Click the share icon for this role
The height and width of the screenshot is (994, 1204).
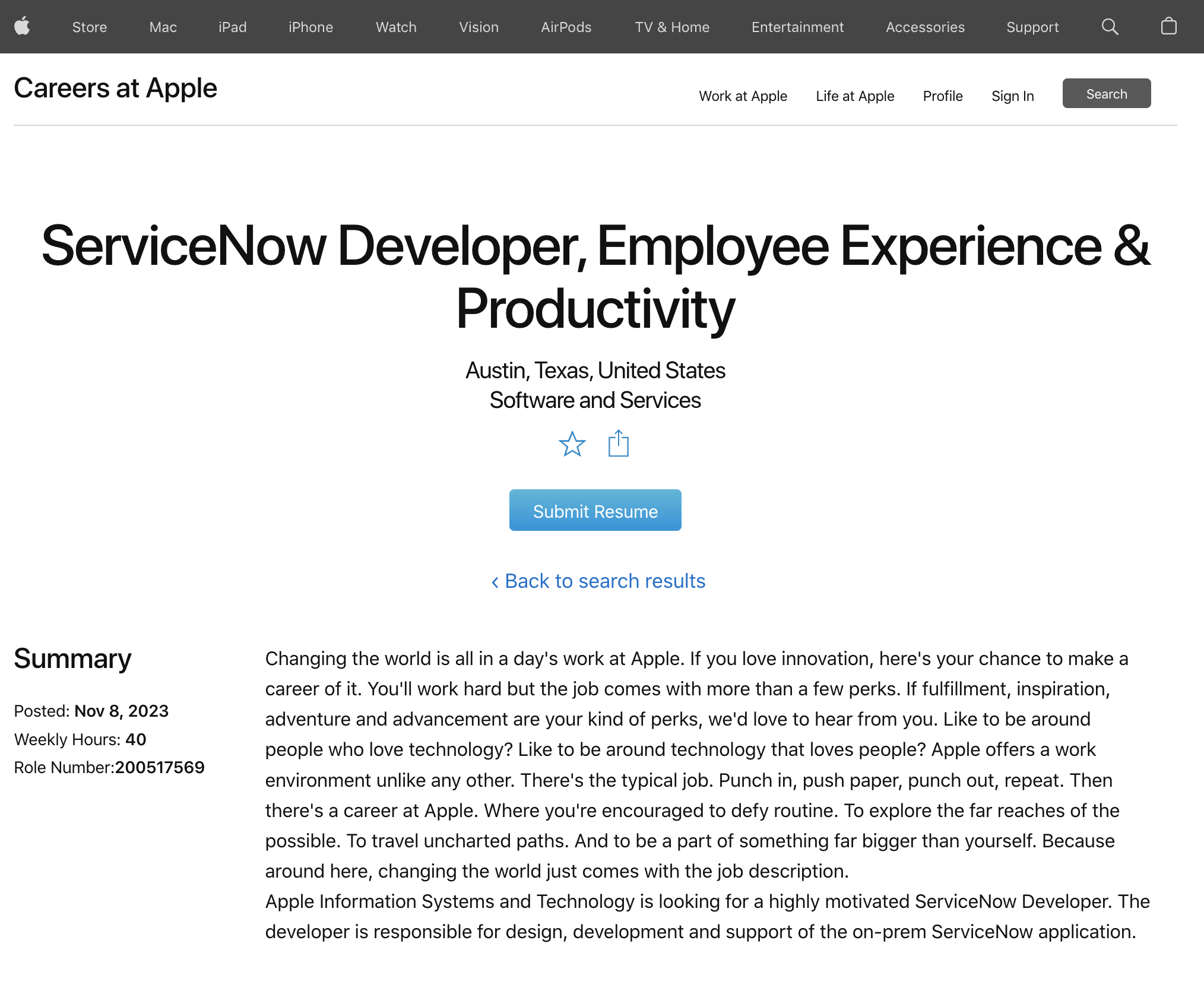click(618, 444)
